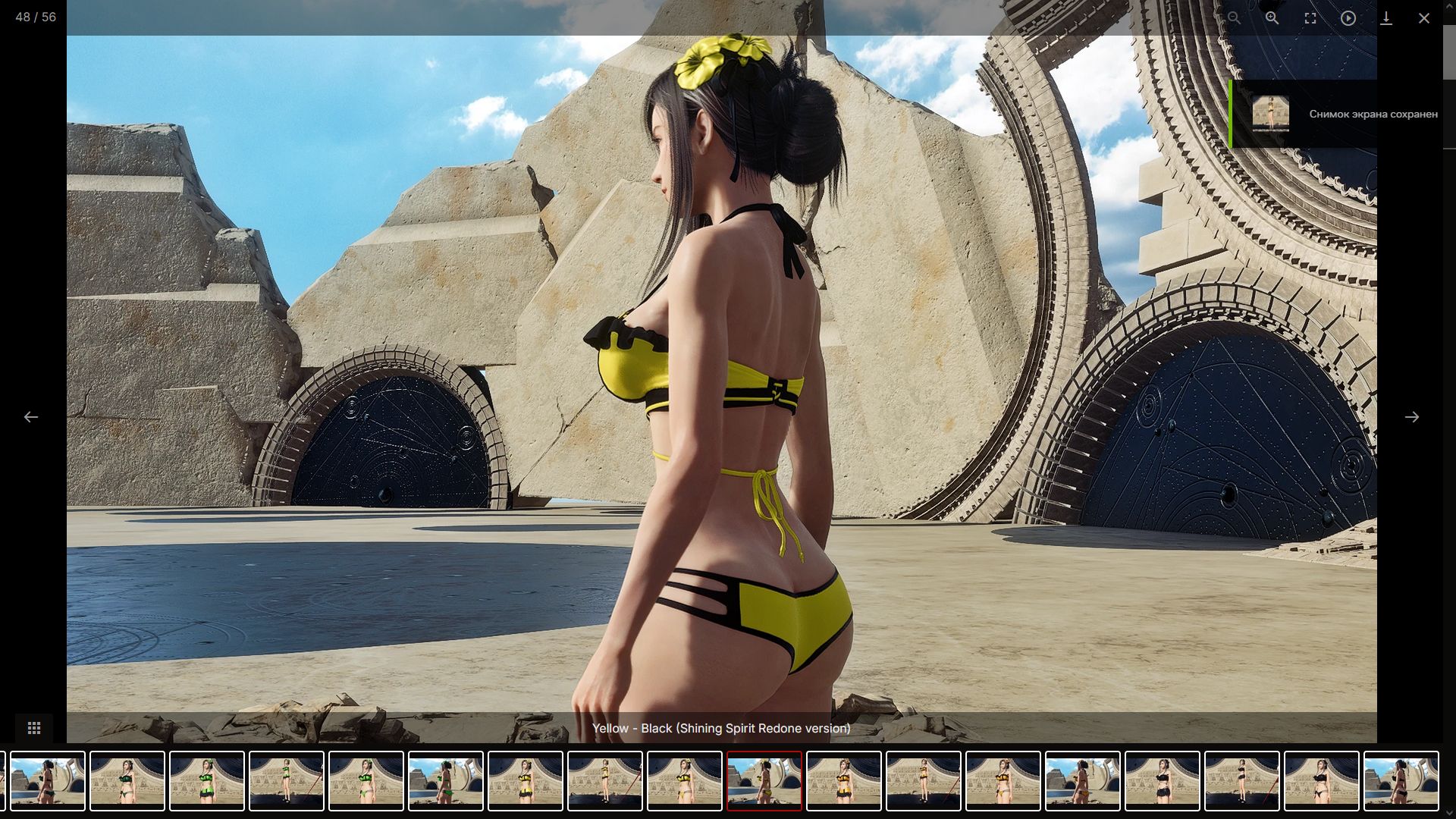This screenshot has height=819, width=1456.
Task: Click the scroll-down arrow of the page scrollbar
Action: 1449,813
